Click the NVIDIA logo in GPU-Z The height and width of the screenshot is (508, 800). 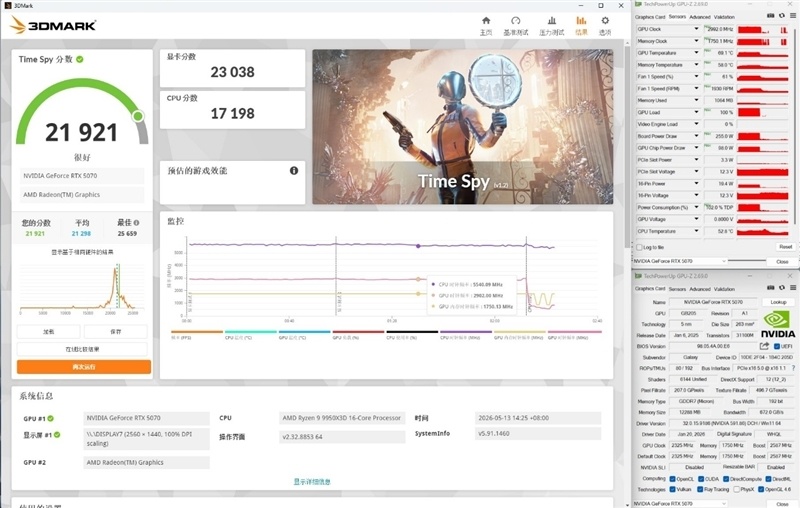778,325
